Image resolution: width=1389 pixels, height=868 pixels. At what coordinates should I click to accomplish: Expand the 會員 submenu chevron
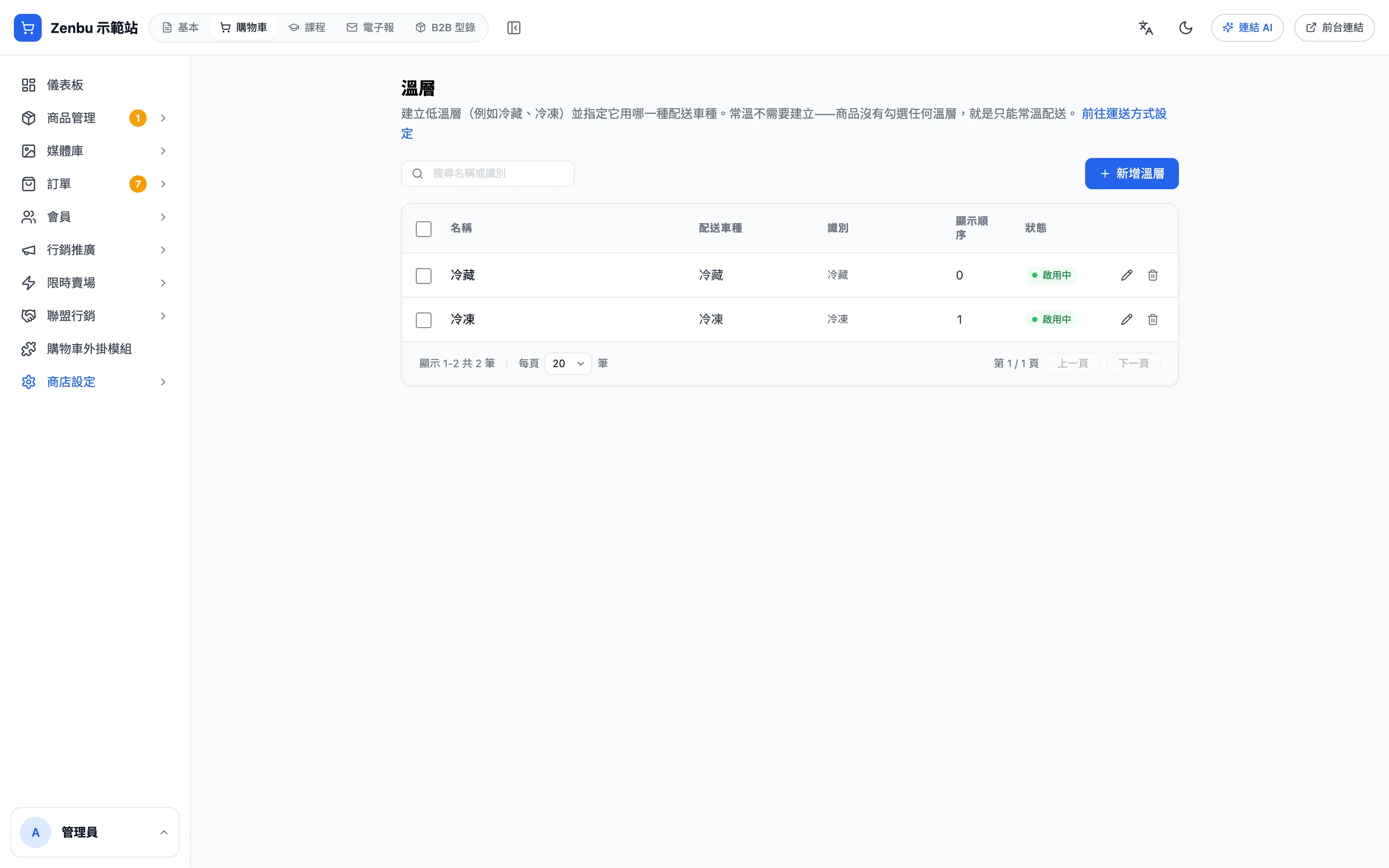[x=163, y=217]
